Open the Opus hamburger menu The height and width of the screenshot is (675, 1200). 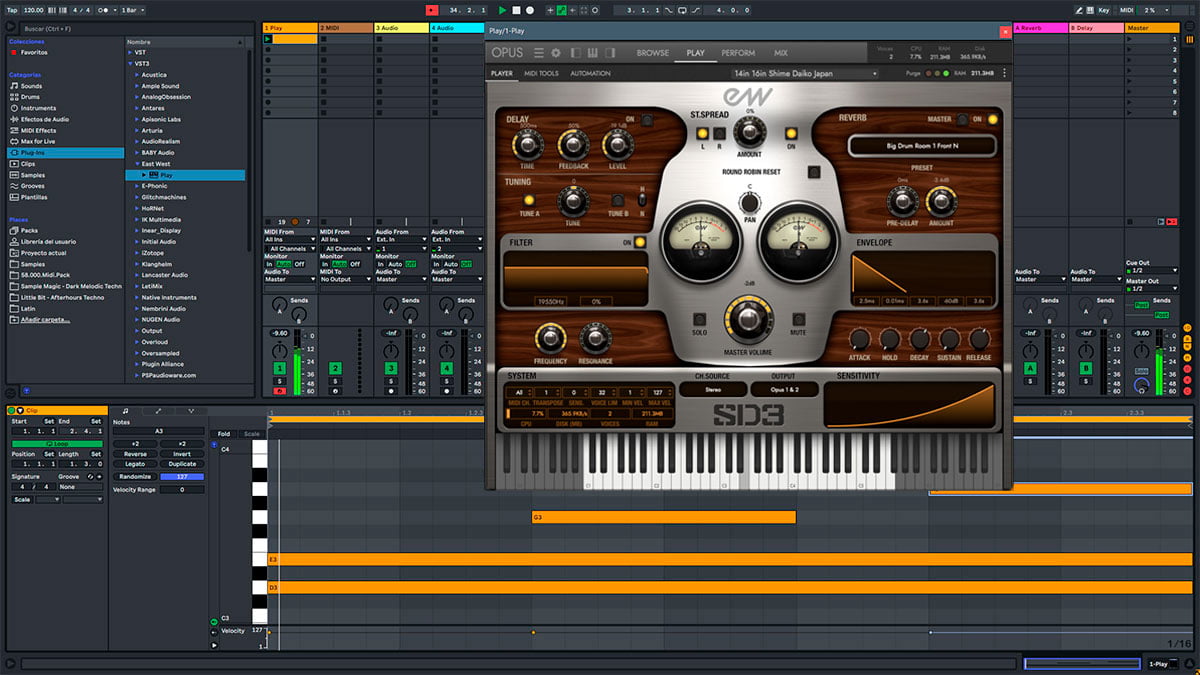539,53
